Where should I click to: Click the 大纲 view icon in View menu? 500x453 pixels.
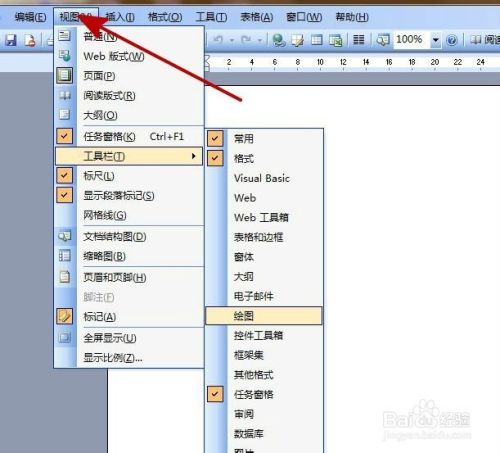64,115
